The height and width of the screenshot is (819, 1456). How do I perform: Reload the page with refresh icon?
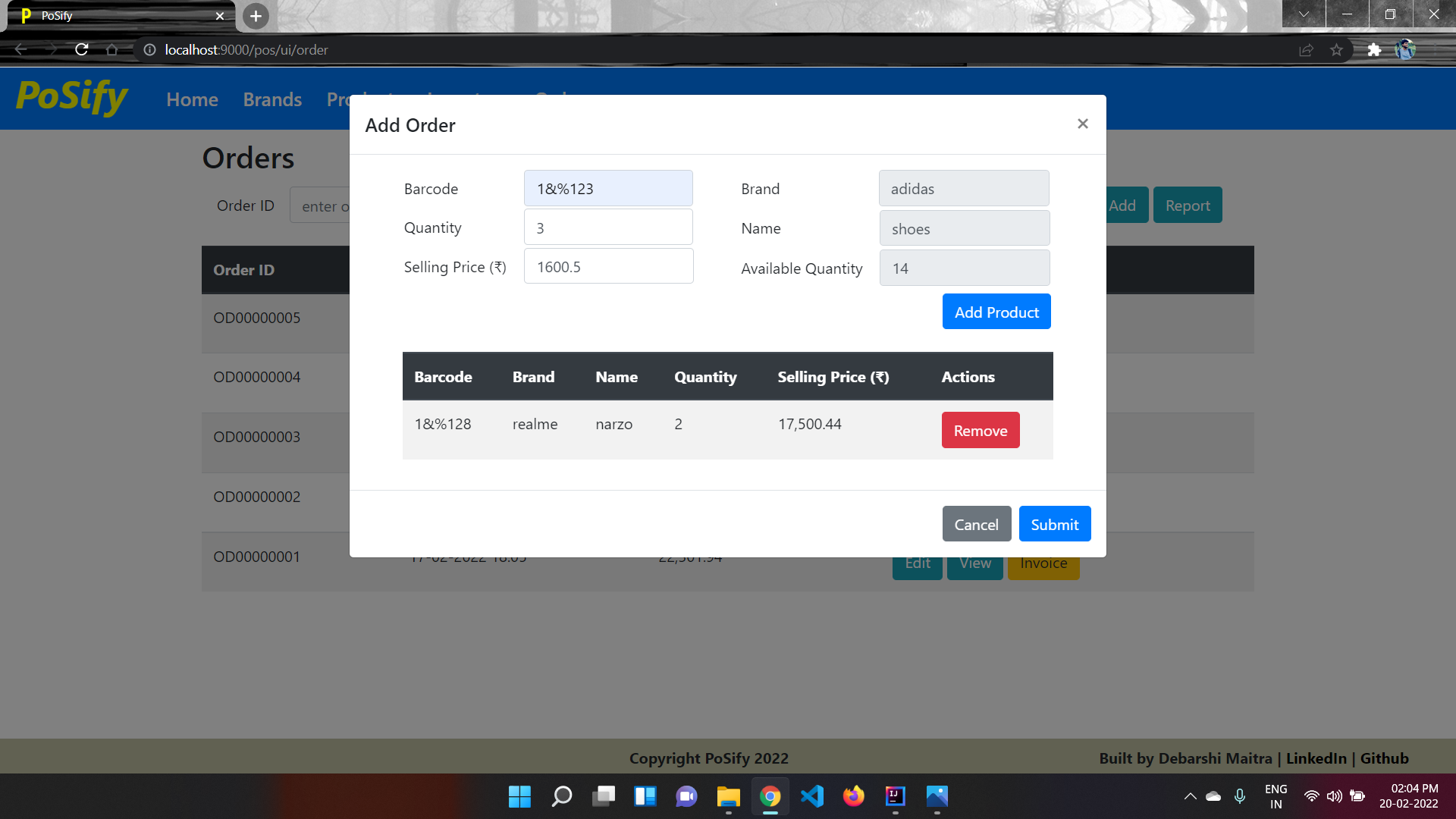click(82, 50)
